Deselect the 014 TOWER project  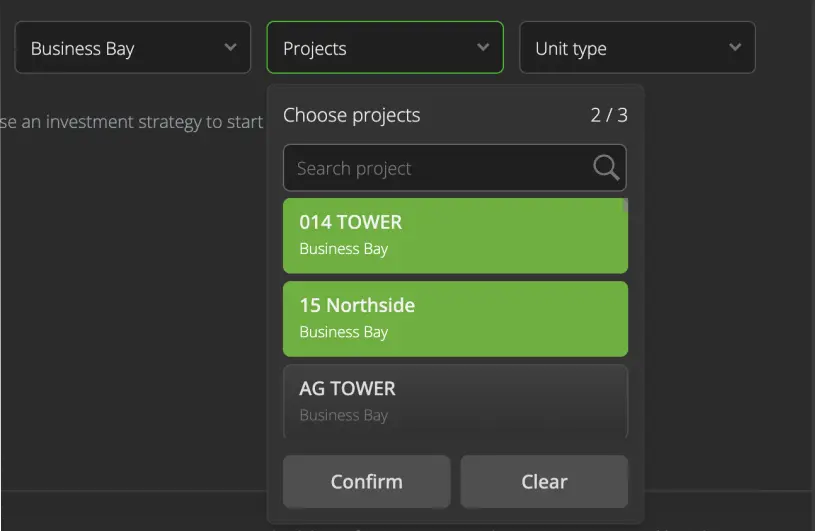point(455,235)
